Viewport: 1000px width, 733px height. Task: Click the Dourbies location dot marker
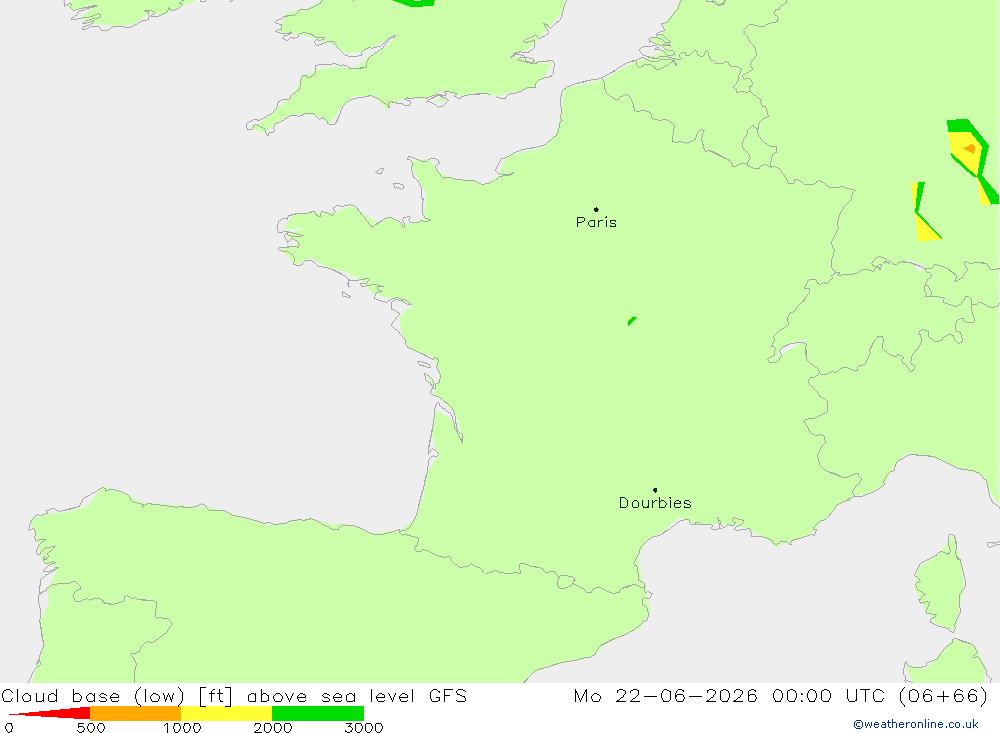click(x=655, y=490)
